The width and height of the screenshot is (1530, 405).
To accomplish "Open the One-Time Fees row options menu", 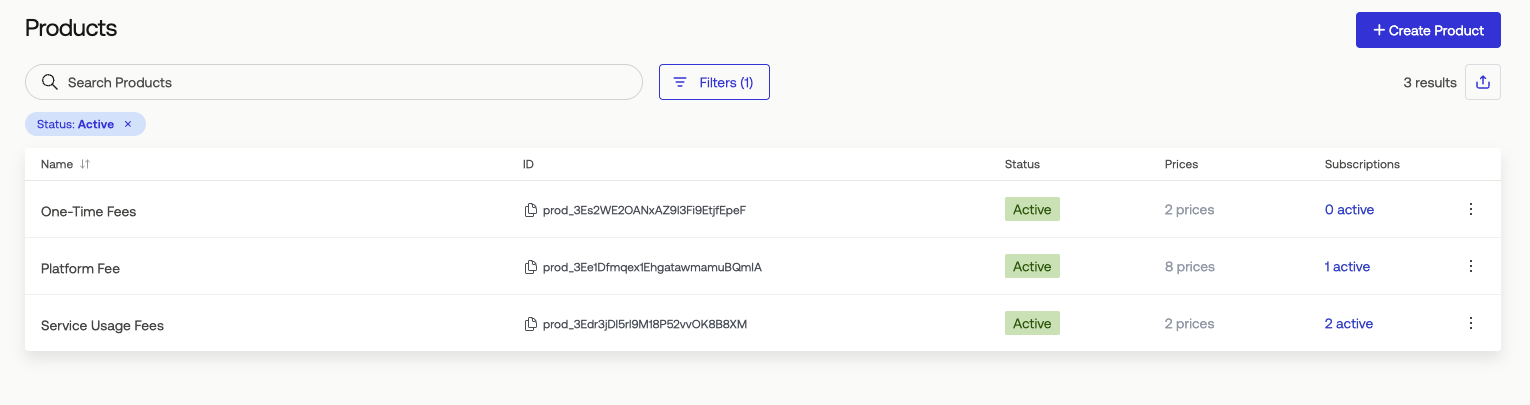I will tap(1471, 209).
